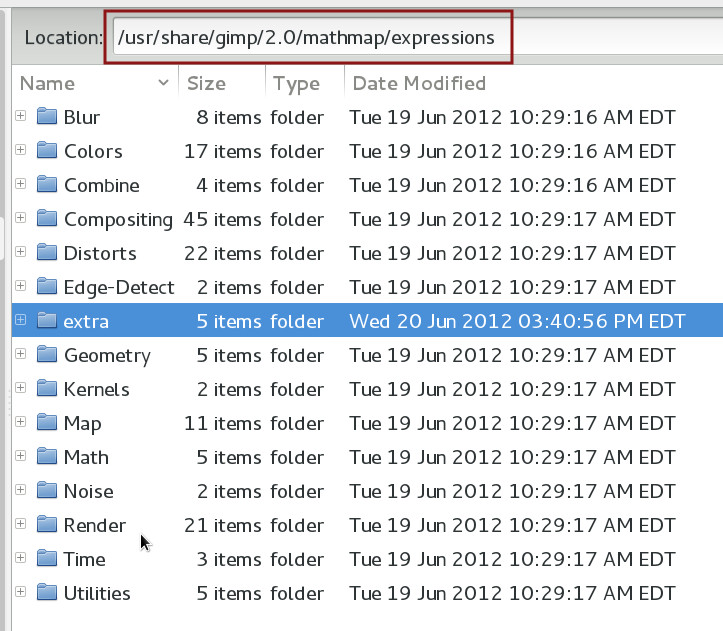
Task: Select the Combine folder name
Action: pos(101,185)
